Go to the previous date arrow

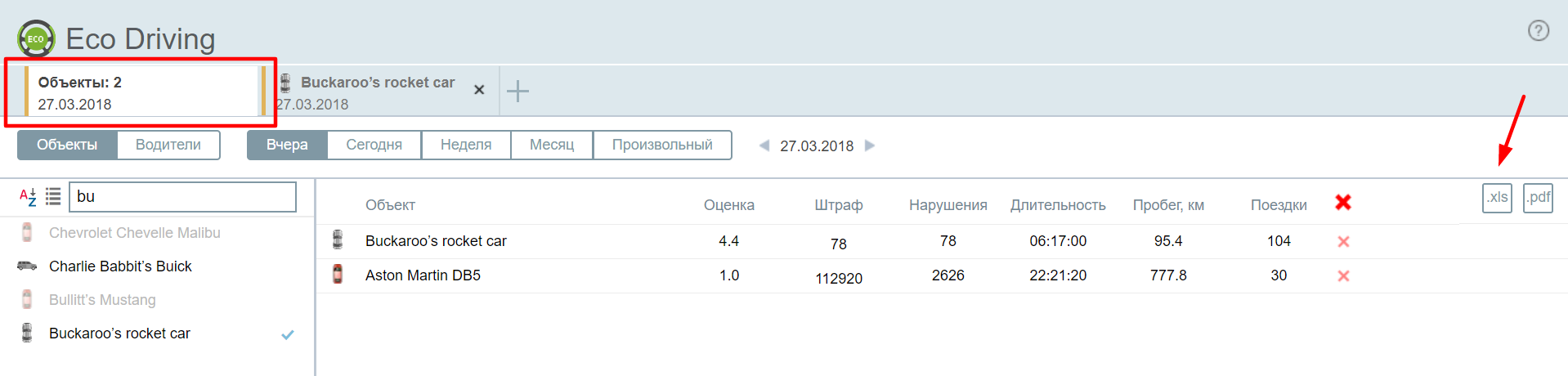764,145
